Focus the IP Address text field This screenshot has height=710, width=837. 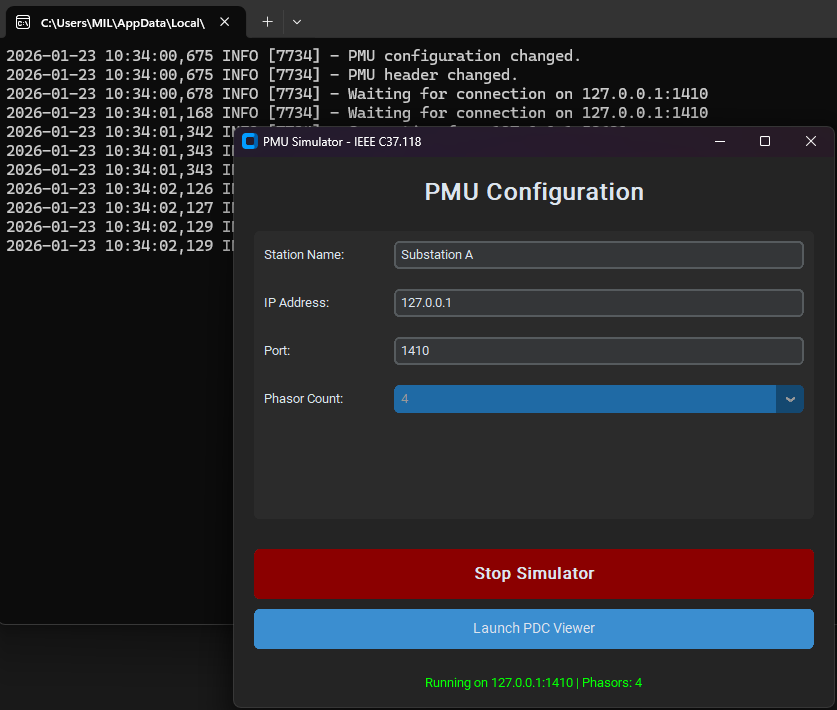pyautogui.click(x=598, y=303)
